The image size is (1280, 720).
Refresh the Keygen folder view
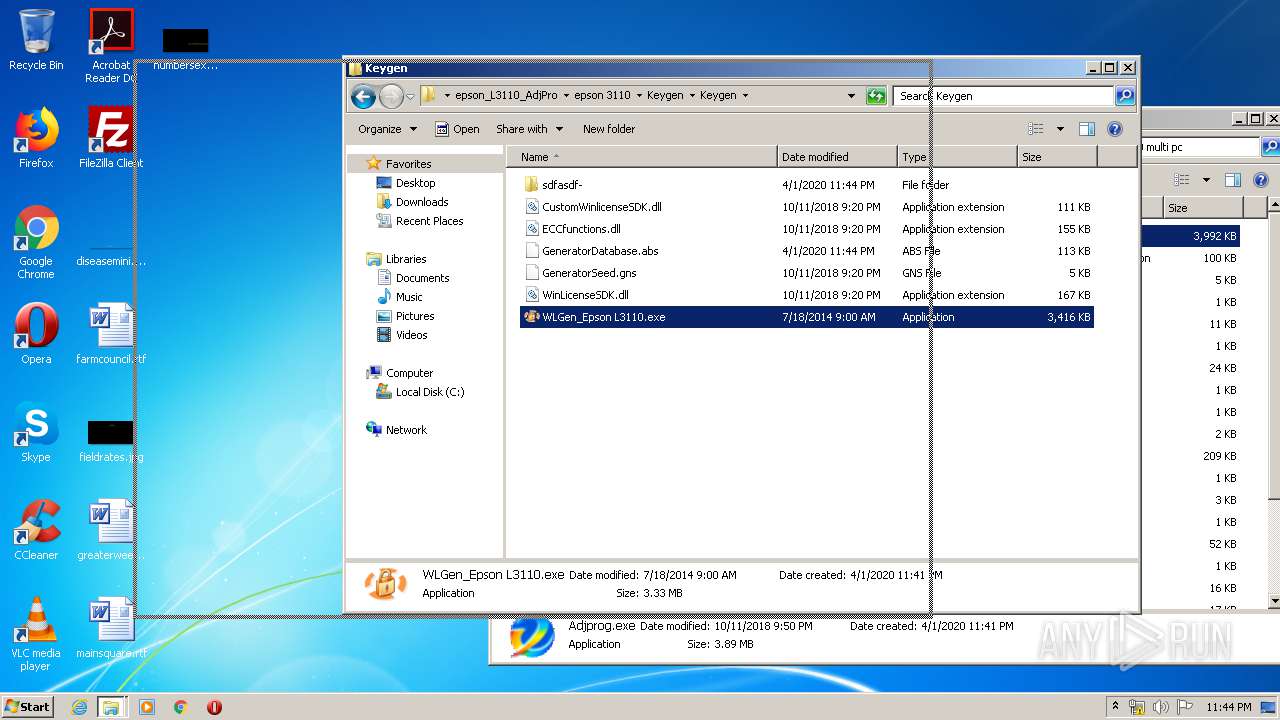click(876, 96)
